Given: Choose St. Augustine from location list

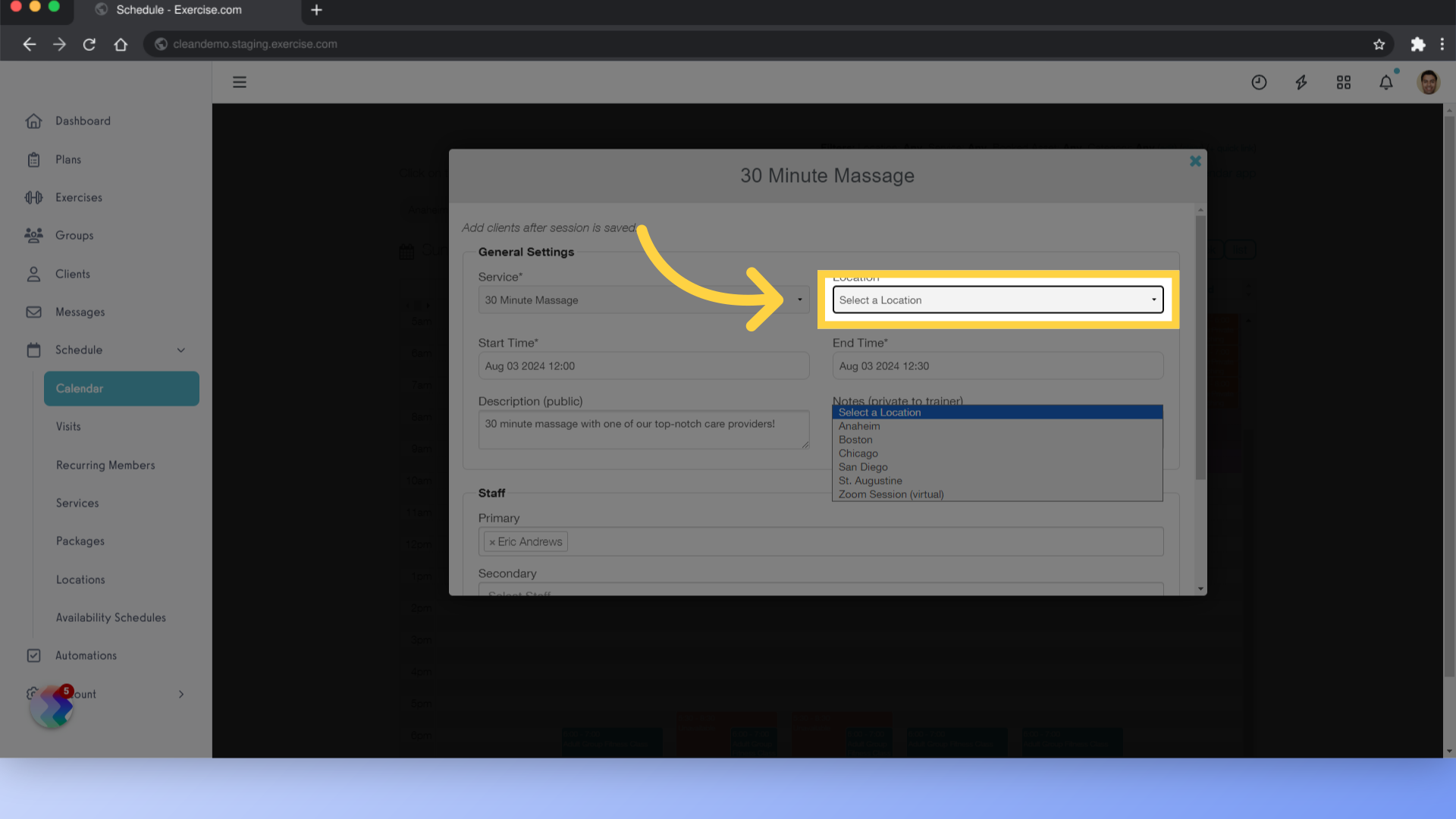Looking at the screenshot, I should 997,481.
